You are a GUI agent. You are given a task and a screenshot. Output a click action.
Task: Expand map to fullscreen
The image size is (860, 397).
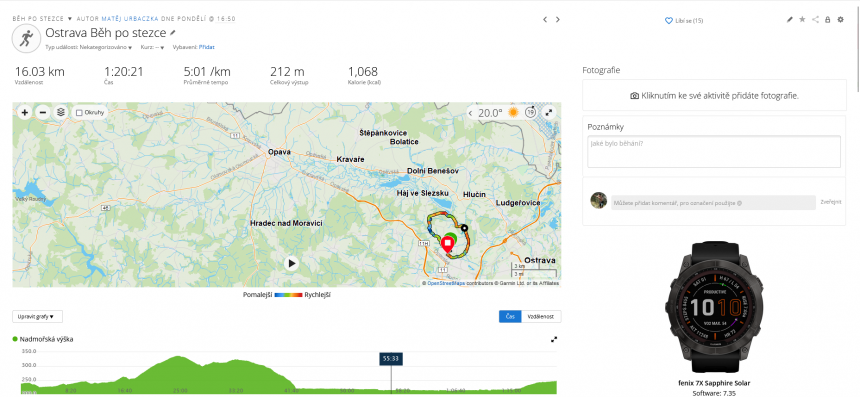click(x=548, y=112)
